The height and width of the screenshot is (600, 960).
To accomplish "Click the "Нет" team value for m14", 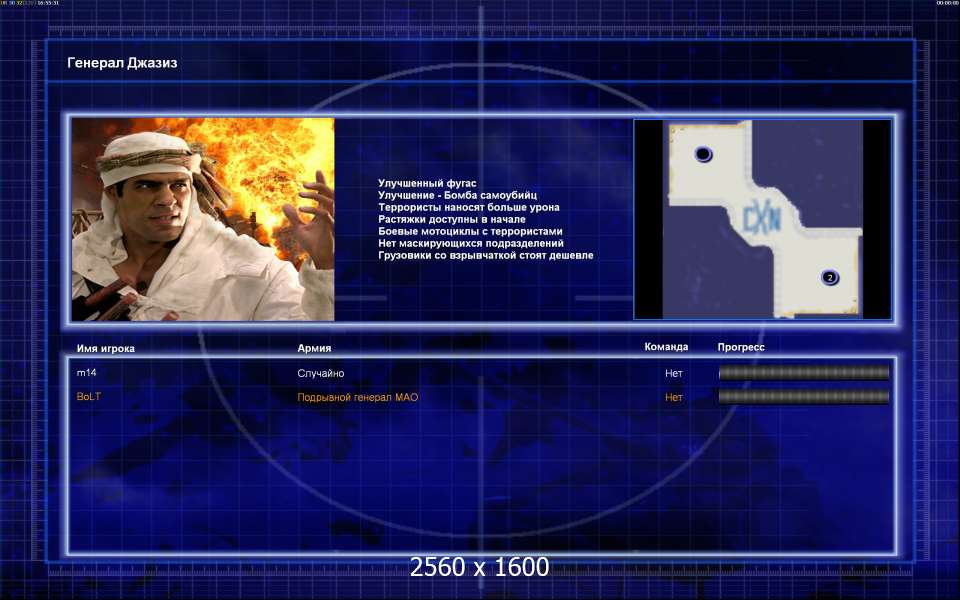I will click(674, 373).
